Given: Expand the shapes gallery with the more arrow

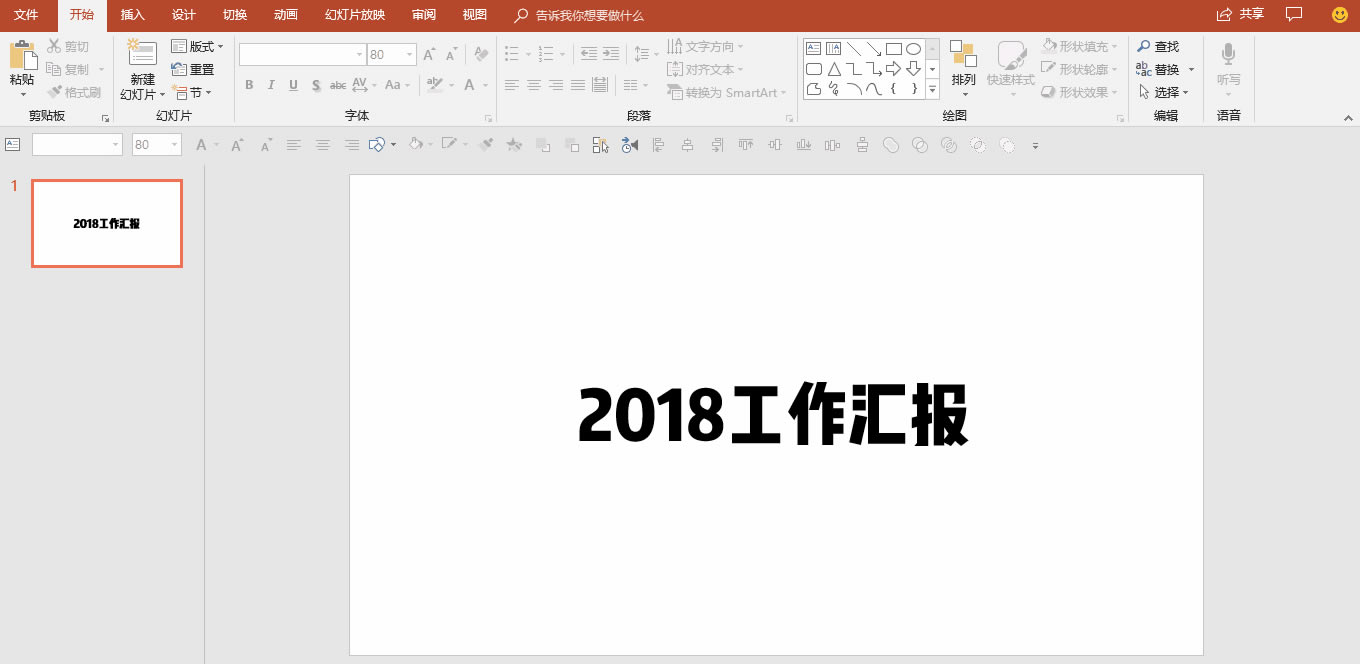Looking at the screenshot, I should click(930, 89).
